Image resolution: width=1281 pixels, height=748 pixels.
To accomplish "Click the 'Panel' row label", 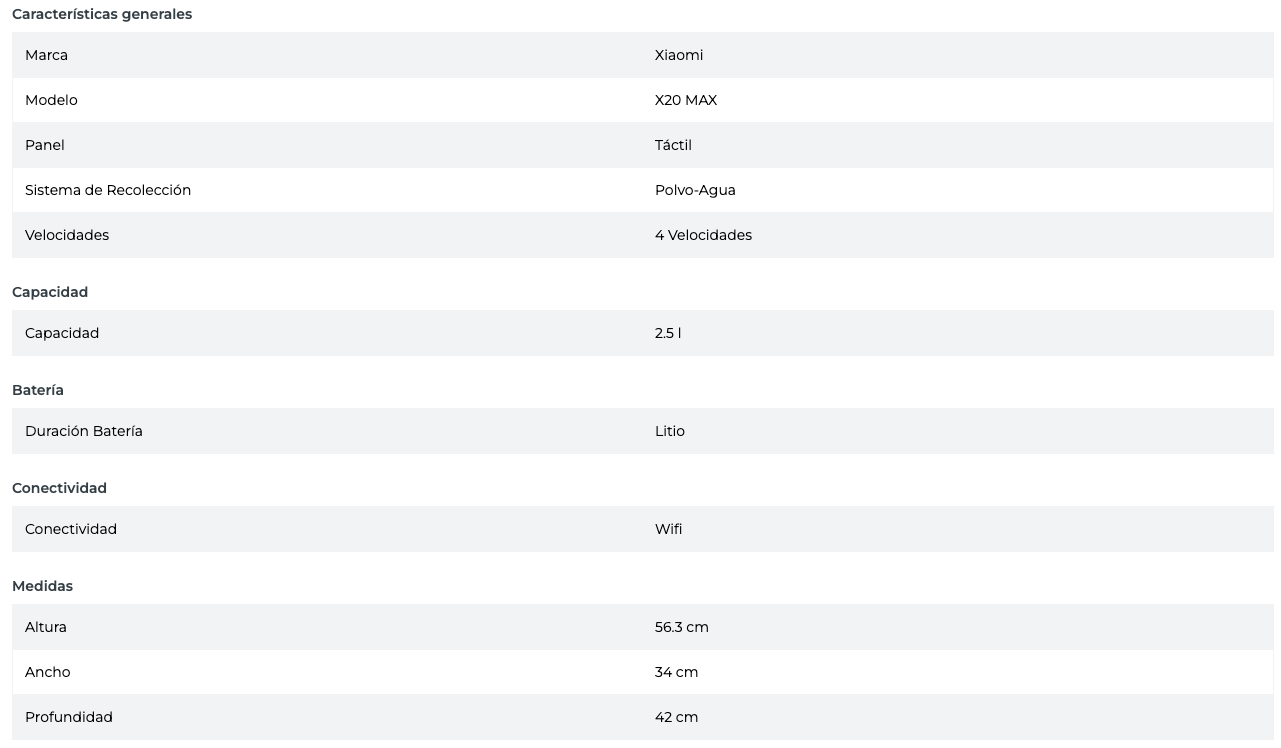I will (45, 145).
